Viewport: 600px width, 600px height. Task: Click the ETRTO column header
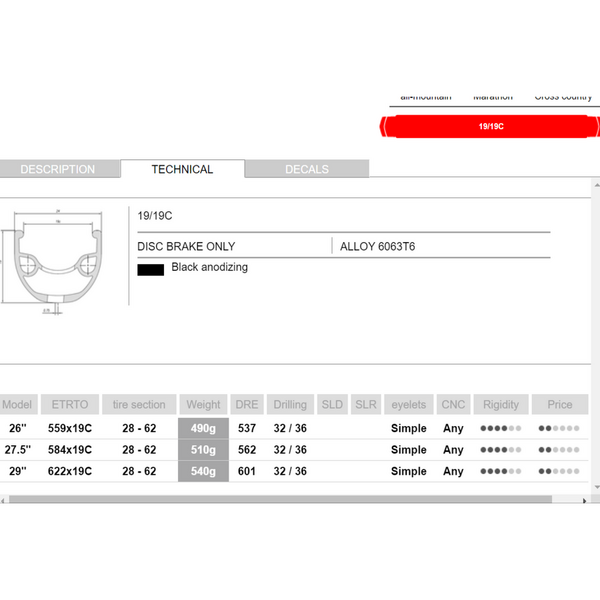69,404
